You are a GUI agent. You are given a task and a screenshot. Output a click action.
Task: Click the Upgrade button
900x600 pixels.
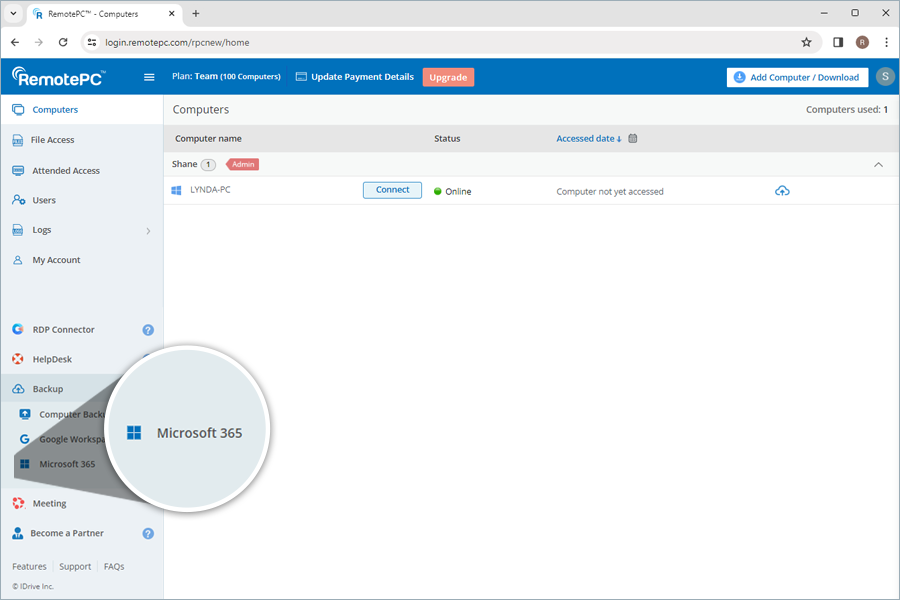coord(448,77)
